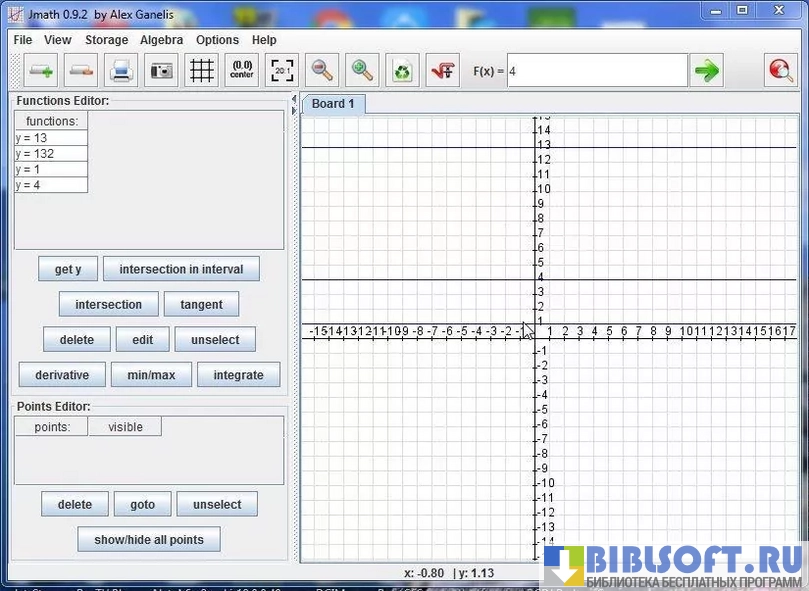809x591 pixels.
Task: Click the green recycle clear icon
Action: [x=402, y=71]
